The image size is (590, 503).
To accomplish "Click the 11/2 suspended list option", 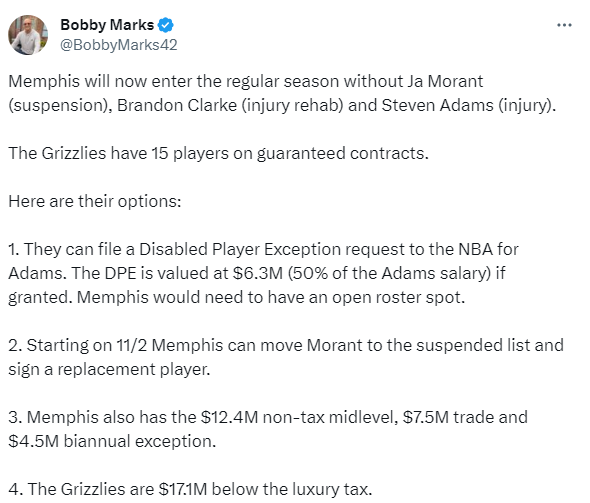I will click(286, 345).
